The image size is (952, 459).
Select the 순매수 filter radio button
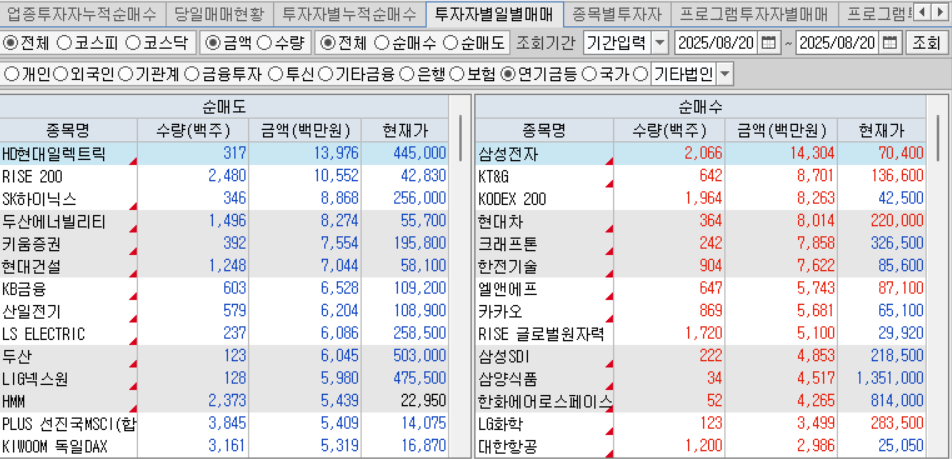[x=381, y=43]
